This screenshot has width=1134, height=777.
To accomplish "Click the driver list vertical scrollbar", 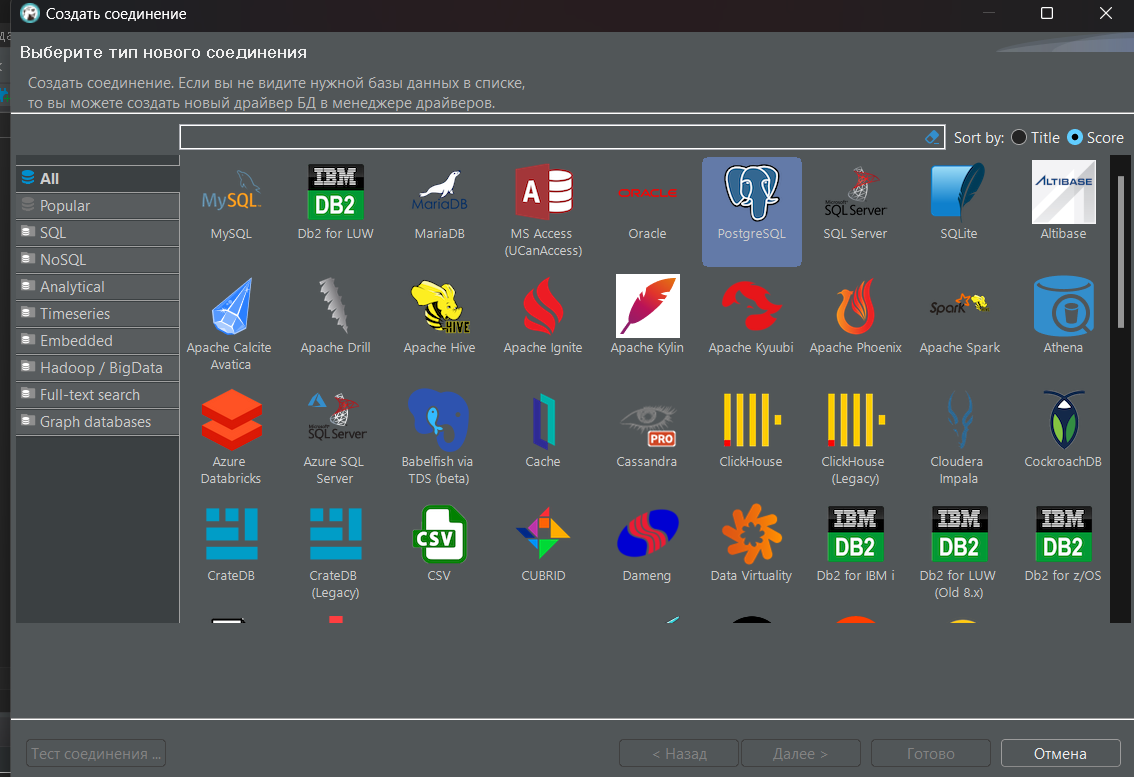I will tap(1121, 252).
